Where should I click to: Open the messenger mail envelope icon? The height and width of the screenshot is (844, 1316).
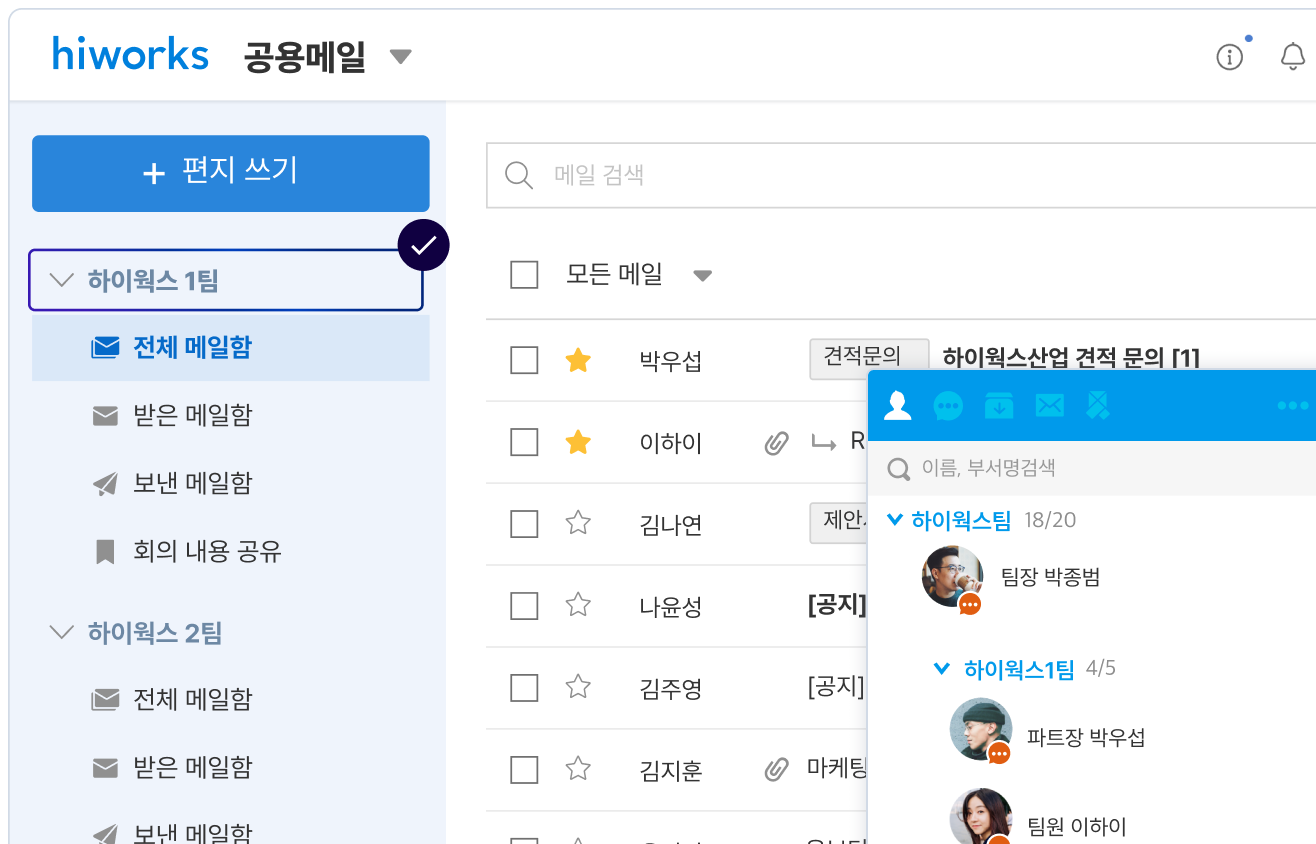tap(1049, 405)
